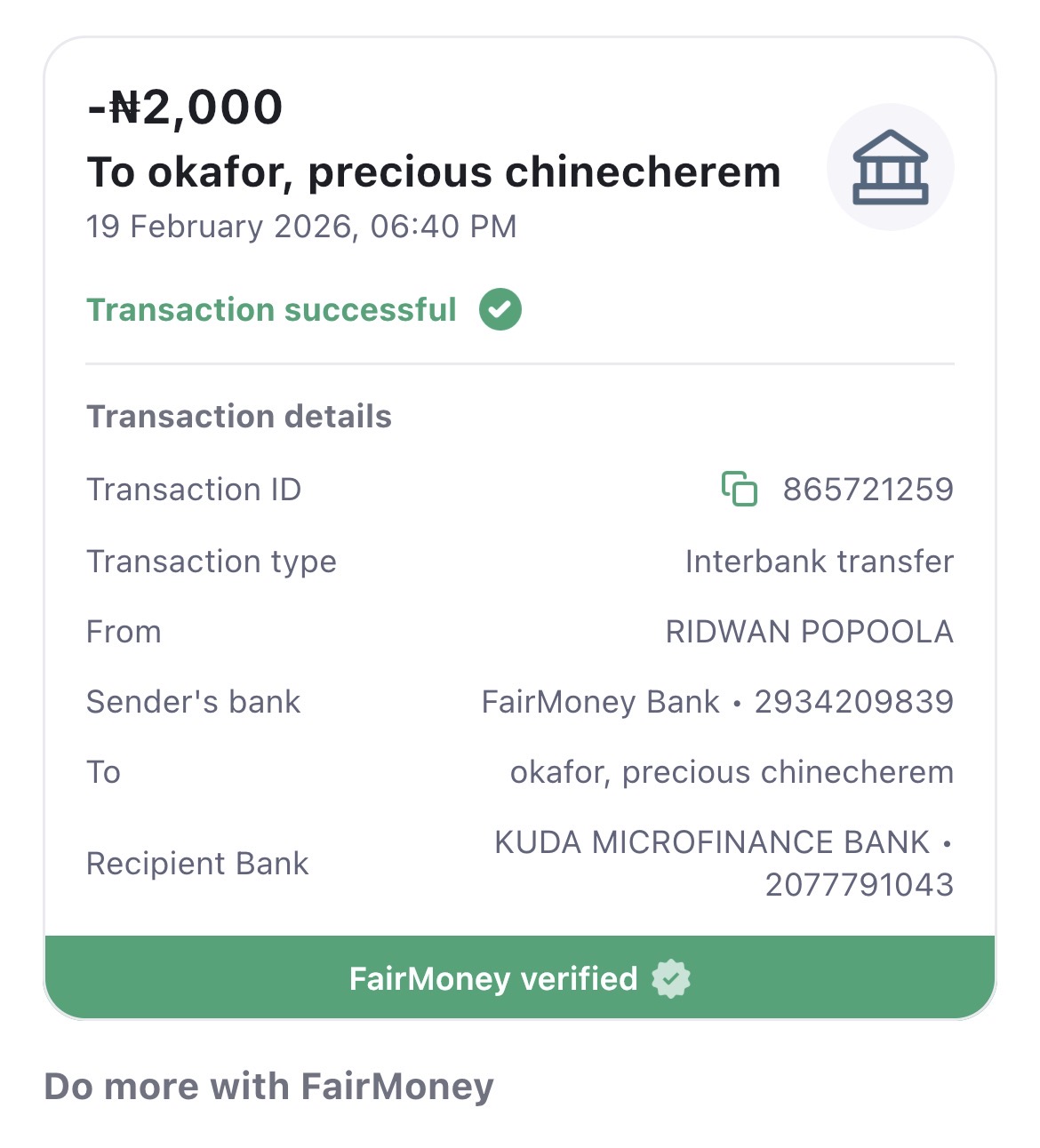This screenshot has height=1148, width=1040.
Task: Click the Sender's bank label
Action: pos(193,702)
